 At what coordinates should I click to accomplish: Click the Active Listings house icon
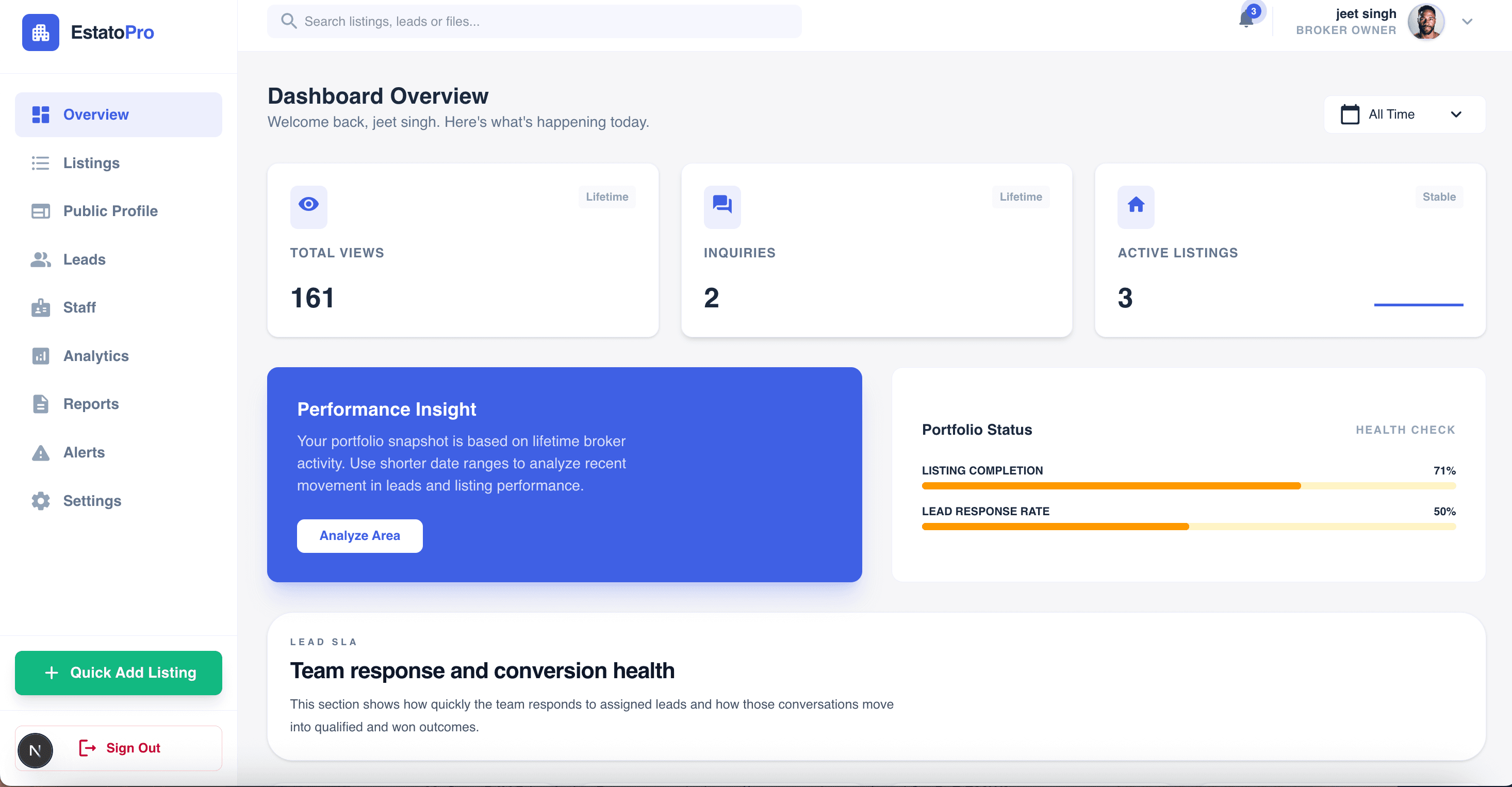tap(1136, 204)
